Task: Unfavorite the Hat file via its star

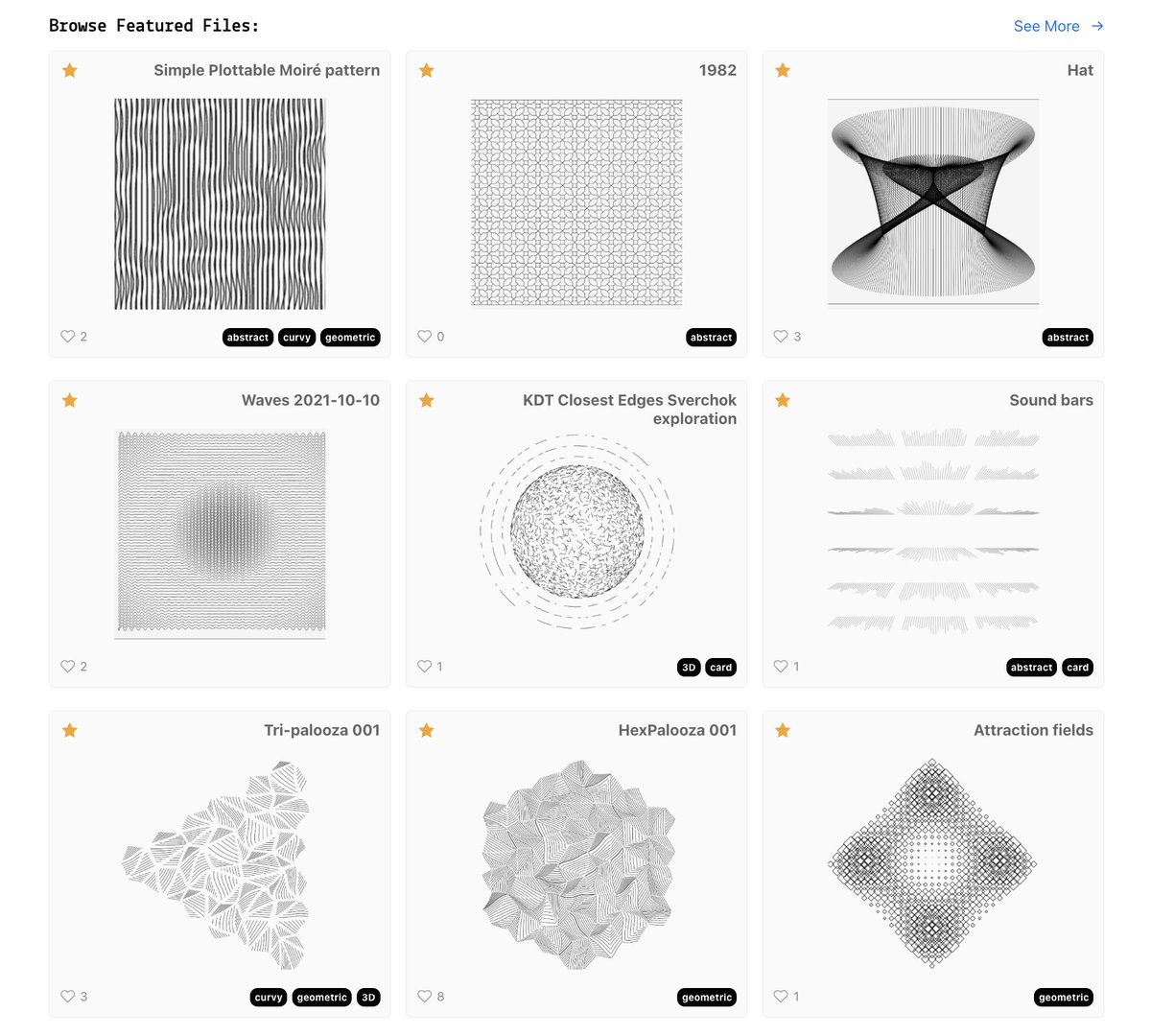Action: 783,70
